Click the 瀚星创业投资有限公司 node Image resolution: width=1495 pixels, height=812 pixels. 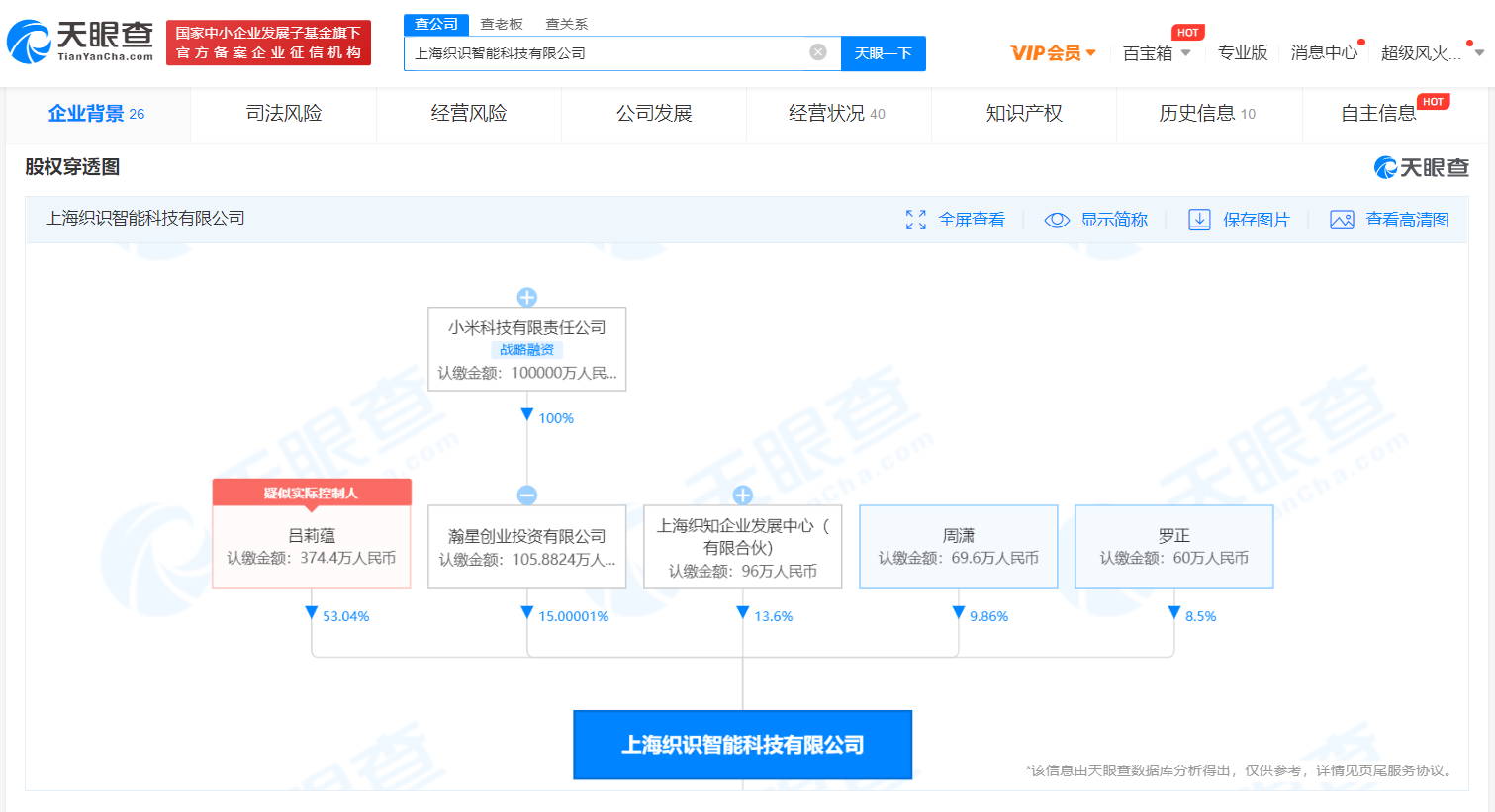(527, 547)
